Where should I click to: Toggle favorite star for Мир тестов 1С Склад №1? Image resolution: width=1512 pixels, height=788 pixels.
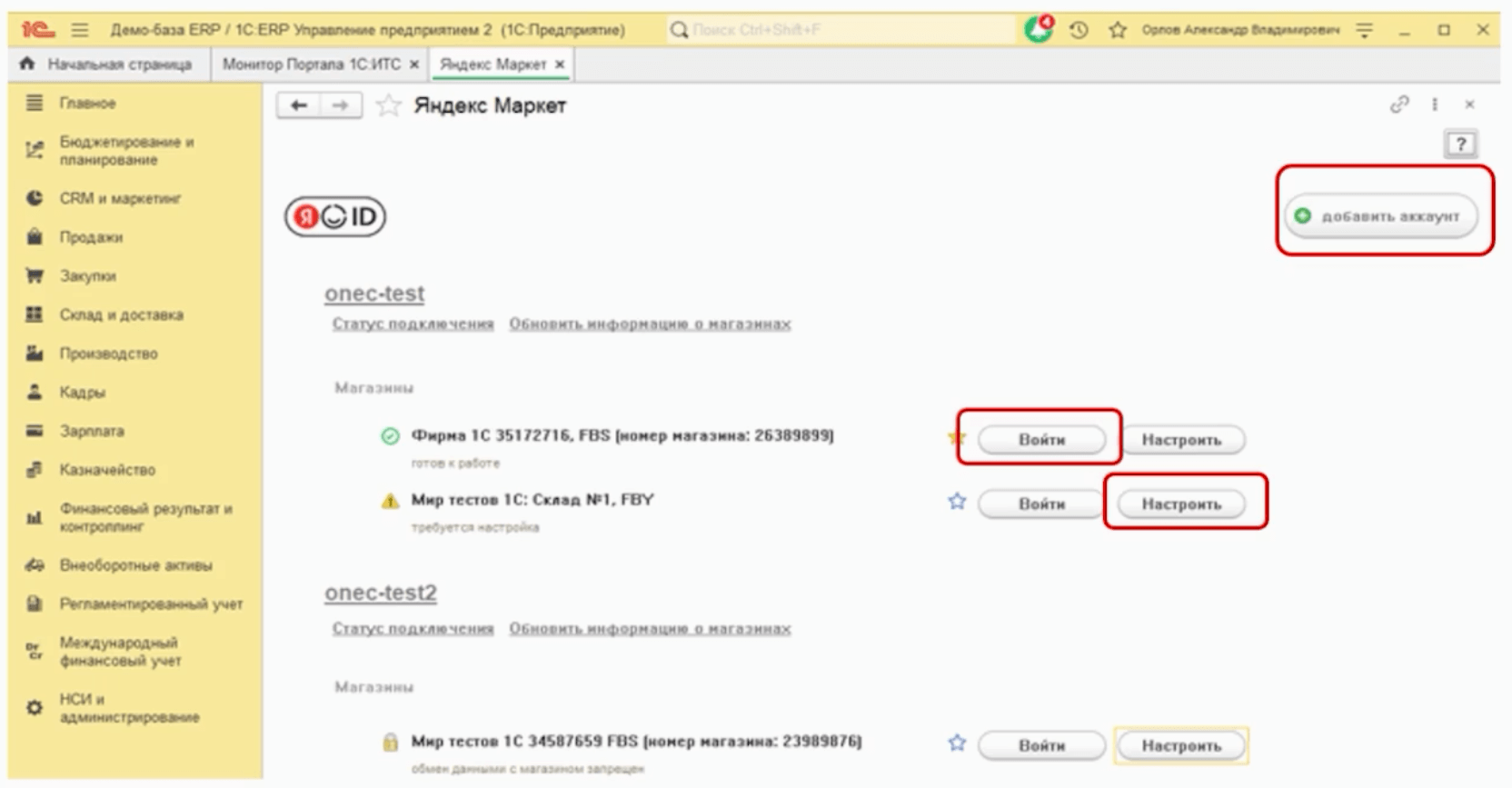pos(957,501)
